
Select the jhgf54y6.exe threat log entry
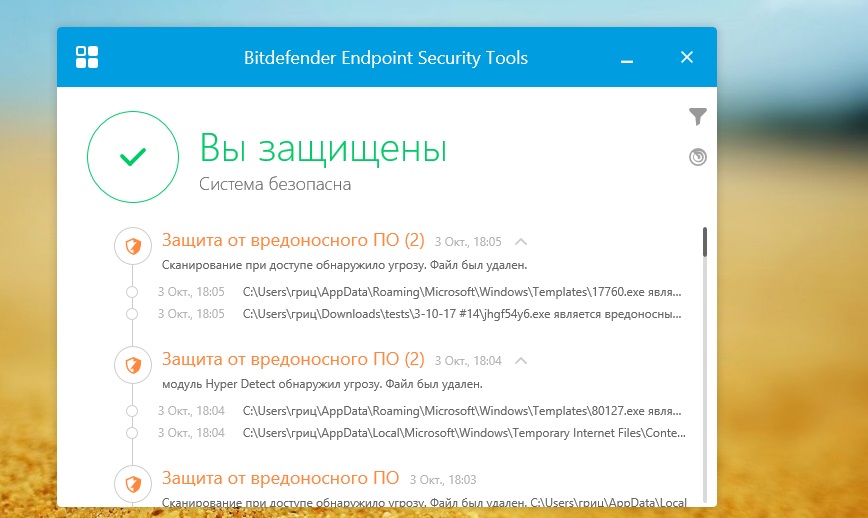click(463, 314)
